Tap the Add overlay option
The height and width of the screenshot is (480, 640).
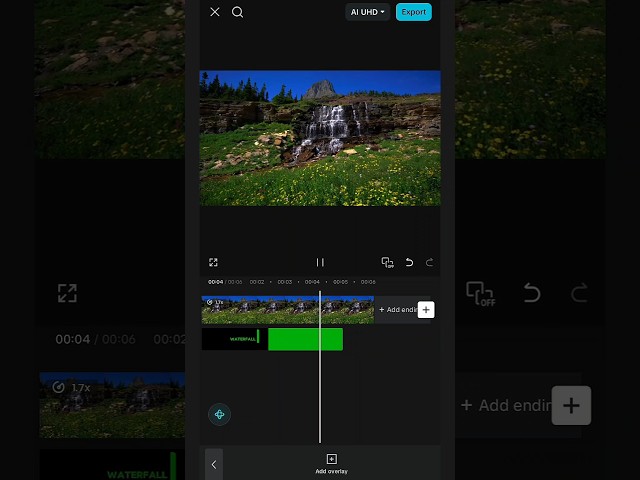(331, 464)
